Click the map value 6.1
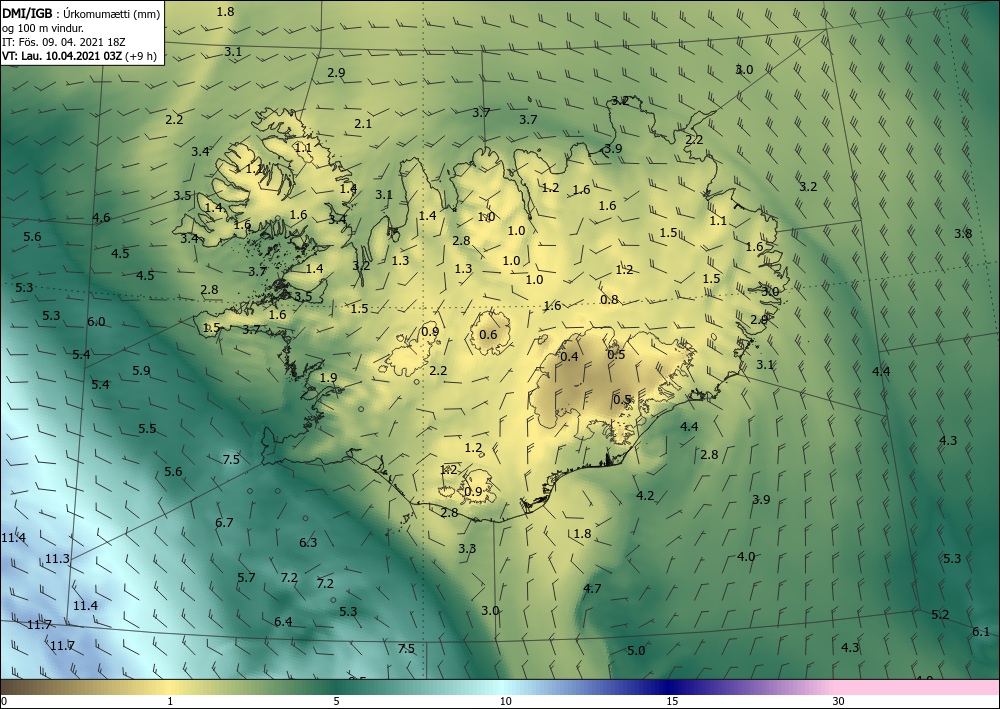 tap(981, 632)
